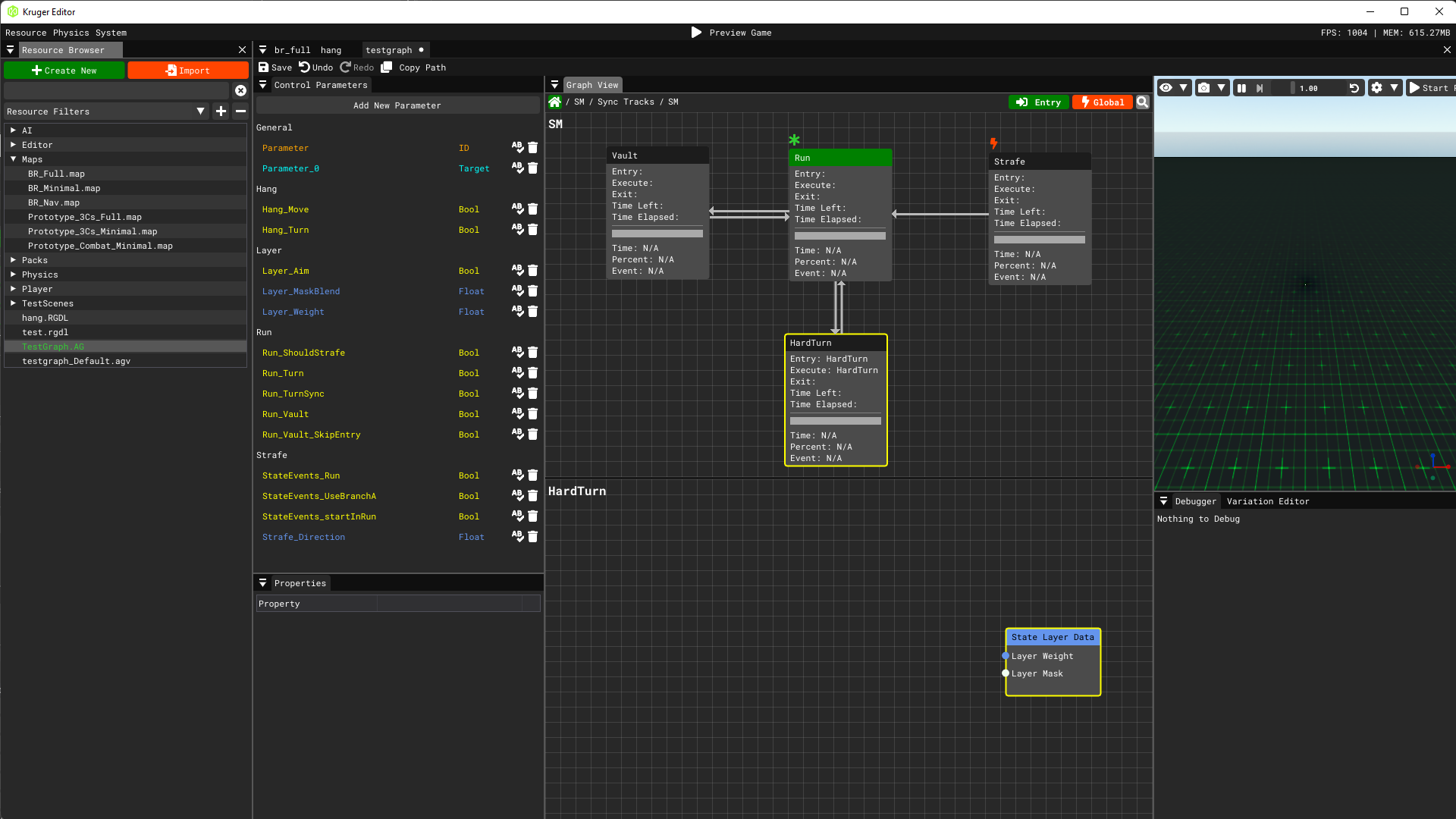This screenshot has height=819, width=1456.
Task: Click the filter icon in Resource Filters
Action: [x=200, y=111]
